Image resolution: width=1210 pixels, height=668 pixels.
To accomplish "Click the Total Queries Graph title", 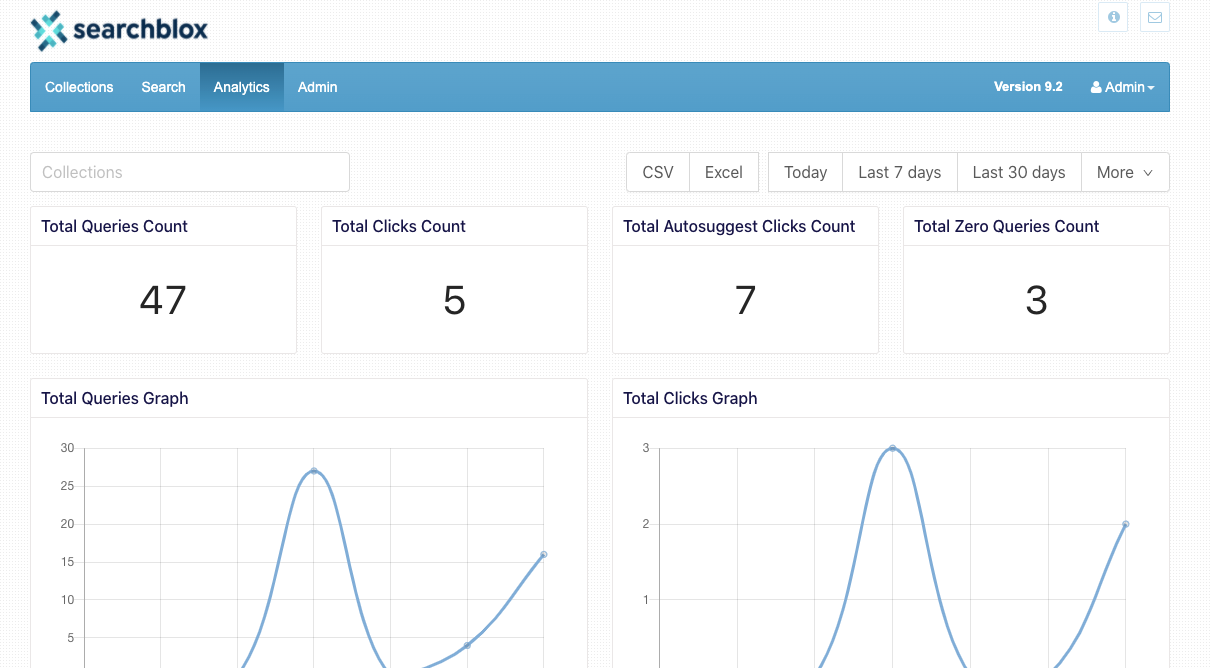I will [x=114, y=398].
